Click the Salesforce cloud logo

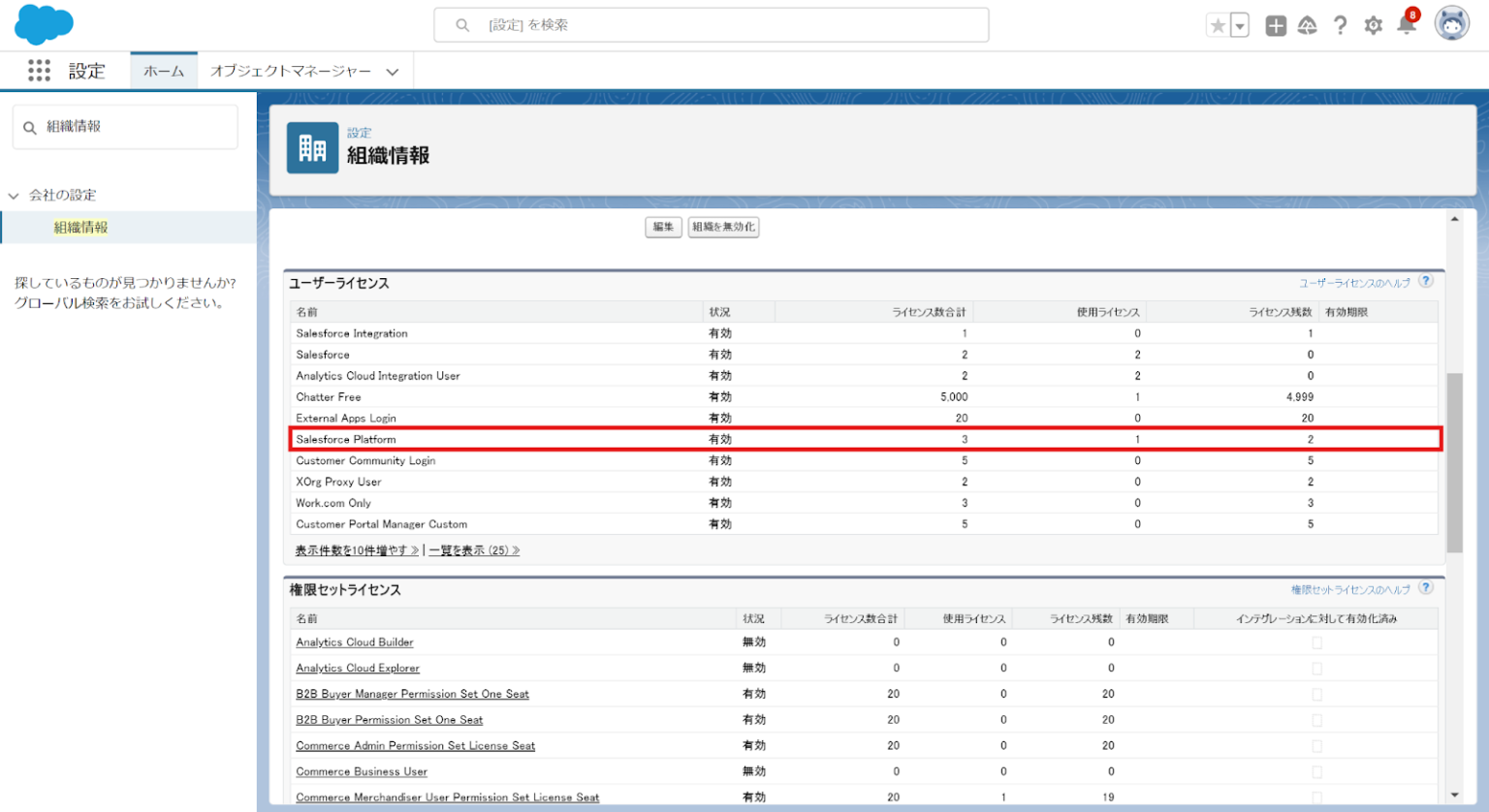(44, 24)
